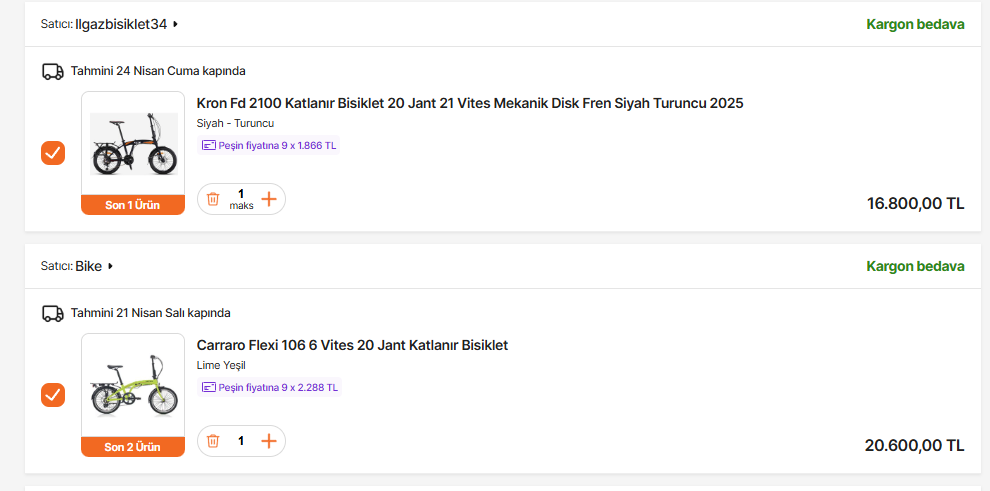Click installment card icon showing 9 x 1.866 TL
The height and width of the screenshot is (491, 990).
pyautogui.click(x=208, y=145)
